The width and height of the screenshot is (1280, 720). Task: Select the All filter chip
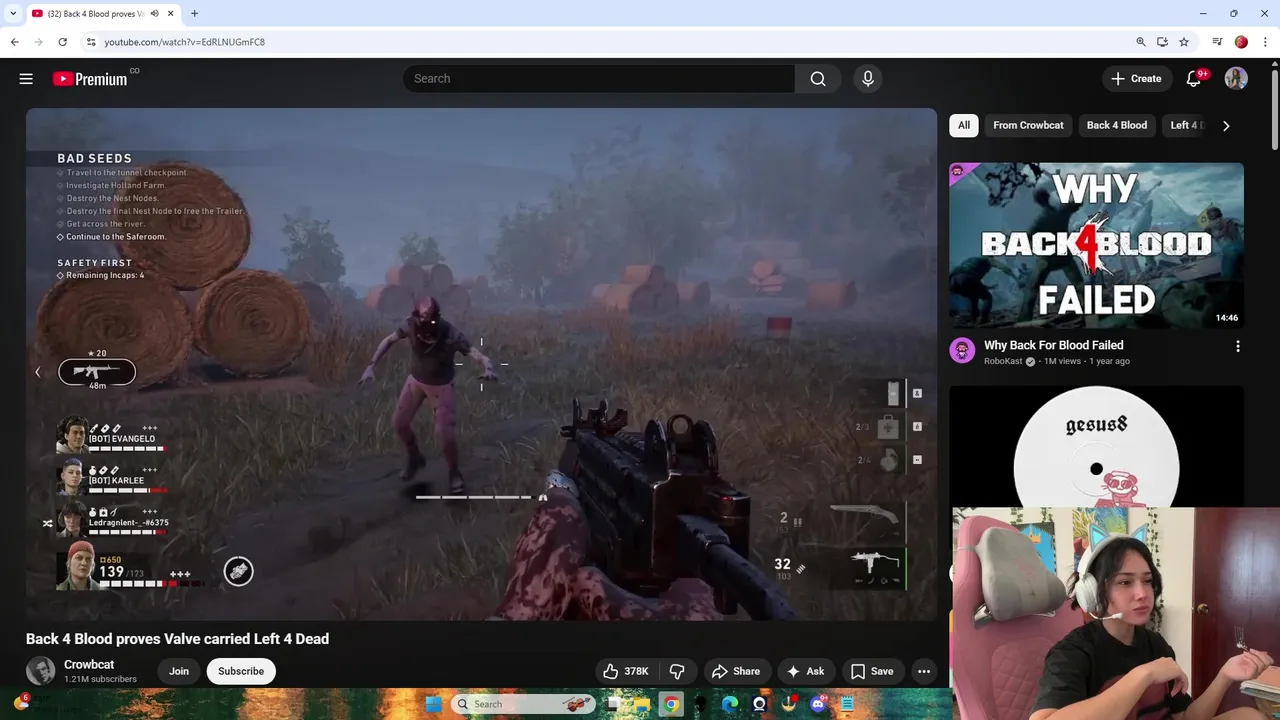tap(963, 125)
